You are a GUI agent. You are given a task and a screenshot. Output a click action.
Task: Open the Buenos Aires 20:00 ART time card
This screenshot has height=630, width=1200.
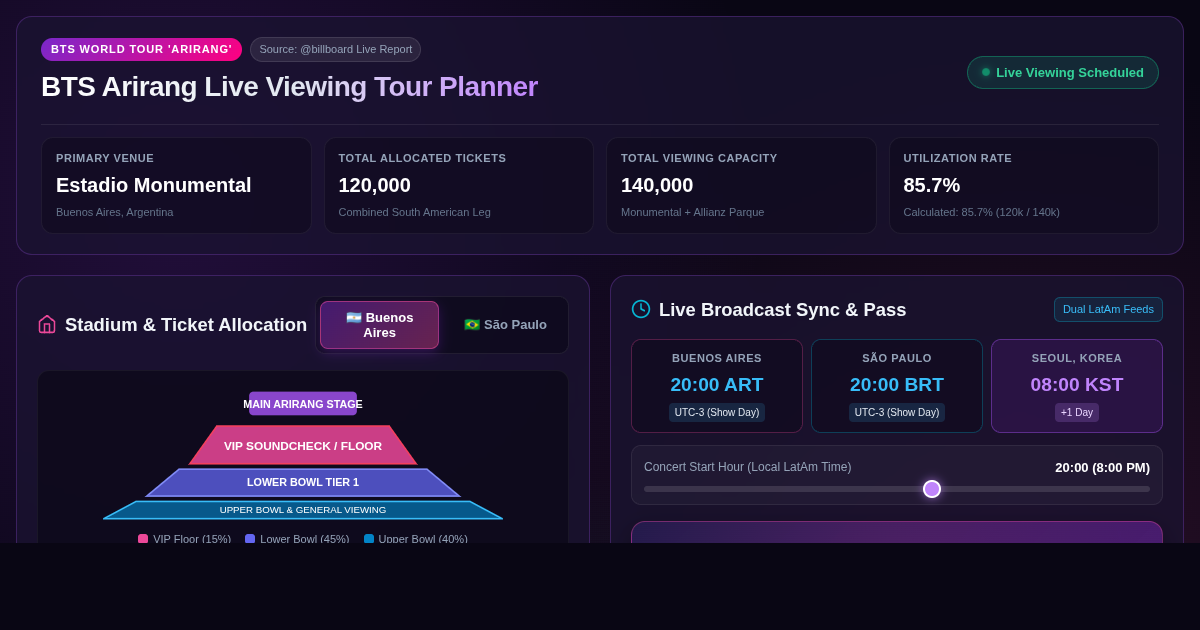717,386
